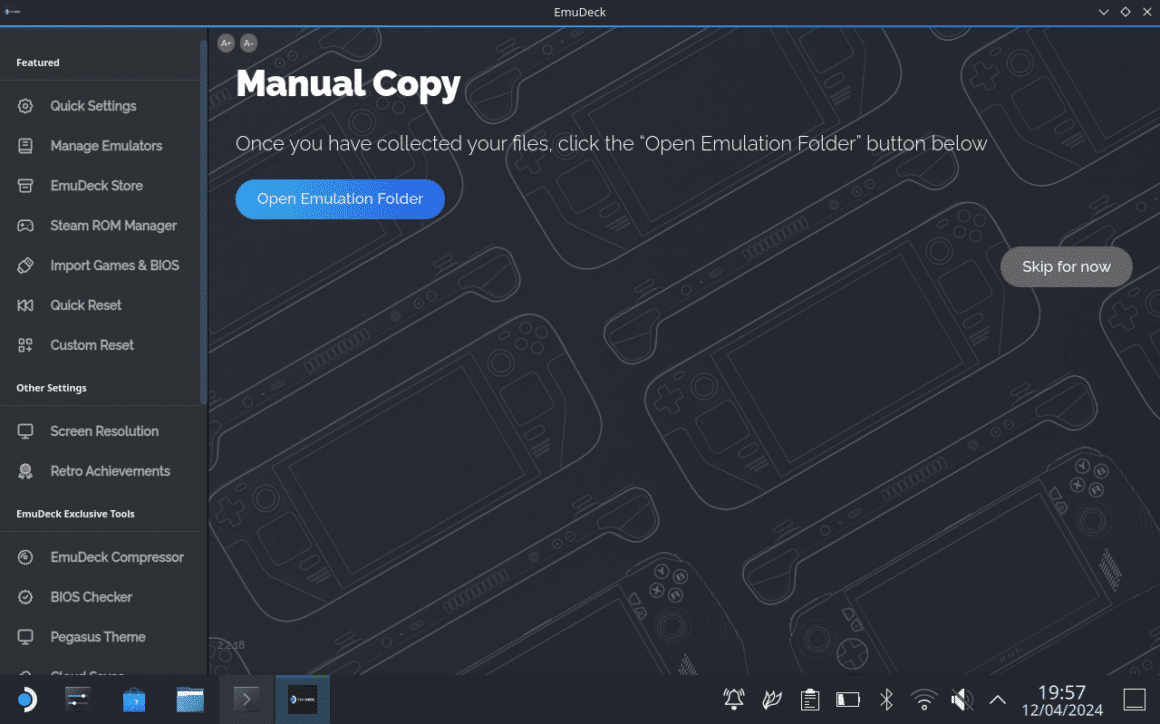Open clipboard widget in system tray
The image size is (1160, 724).
(810, 699)
